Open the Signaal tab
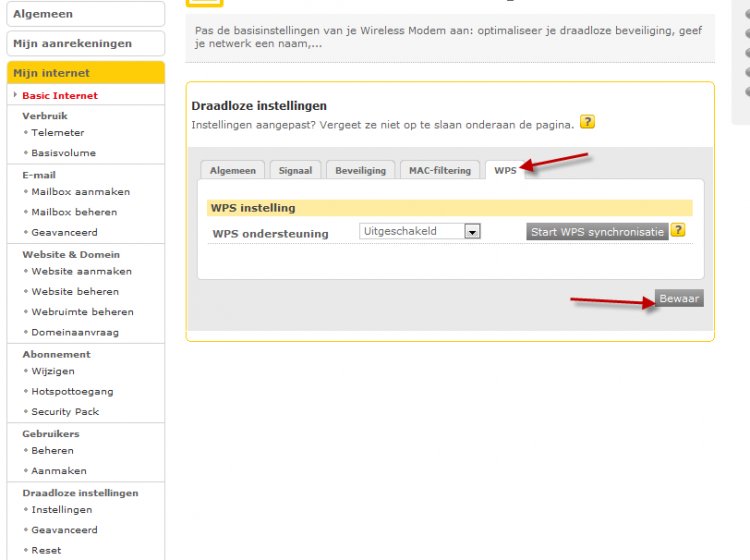The image size is (750, 560). (295, 171)
